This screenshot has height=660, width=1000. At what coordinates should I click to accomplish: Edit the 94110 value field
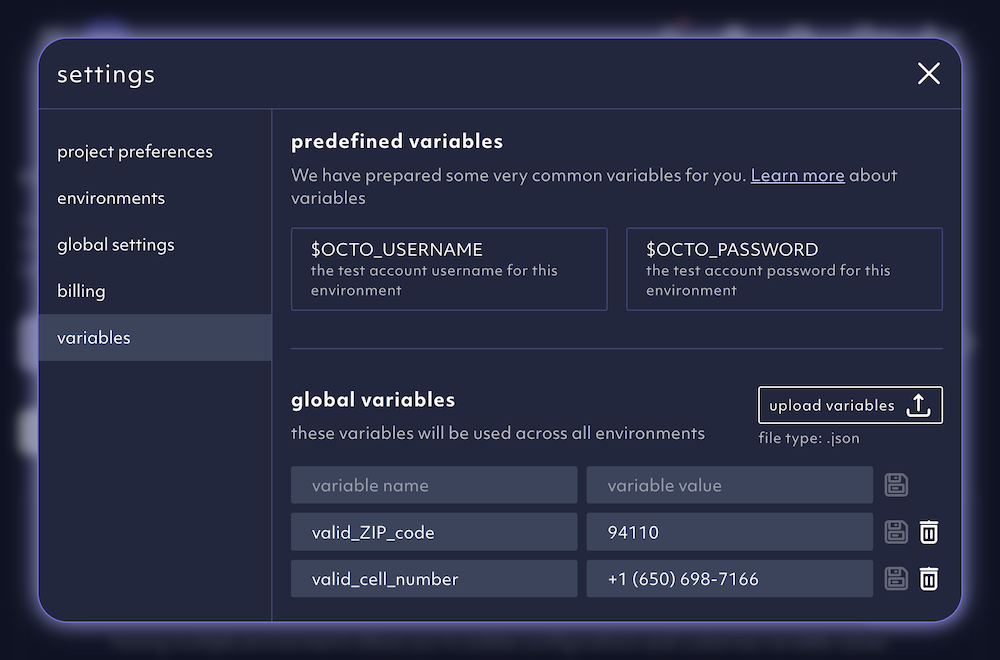pos(730,532)
